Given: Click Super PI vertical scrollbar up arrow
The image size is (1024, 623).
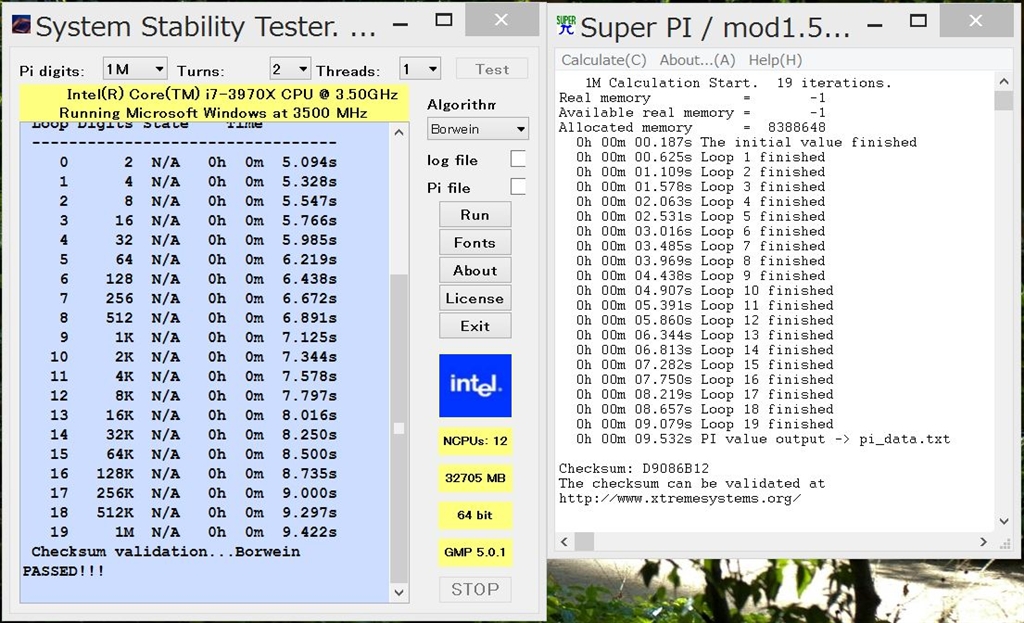Looking at the screenshot, I should pos(1004,81).
